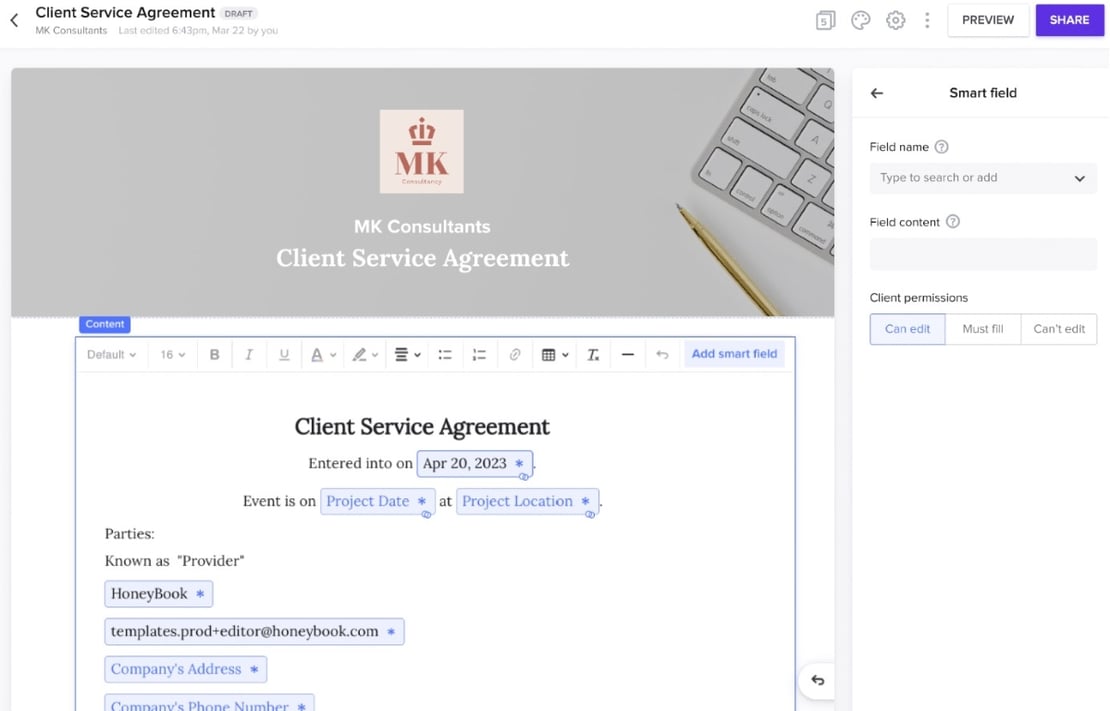Insert a bulleted list
This screenshot has height=711, width=1110.
[x=444, y=354]
